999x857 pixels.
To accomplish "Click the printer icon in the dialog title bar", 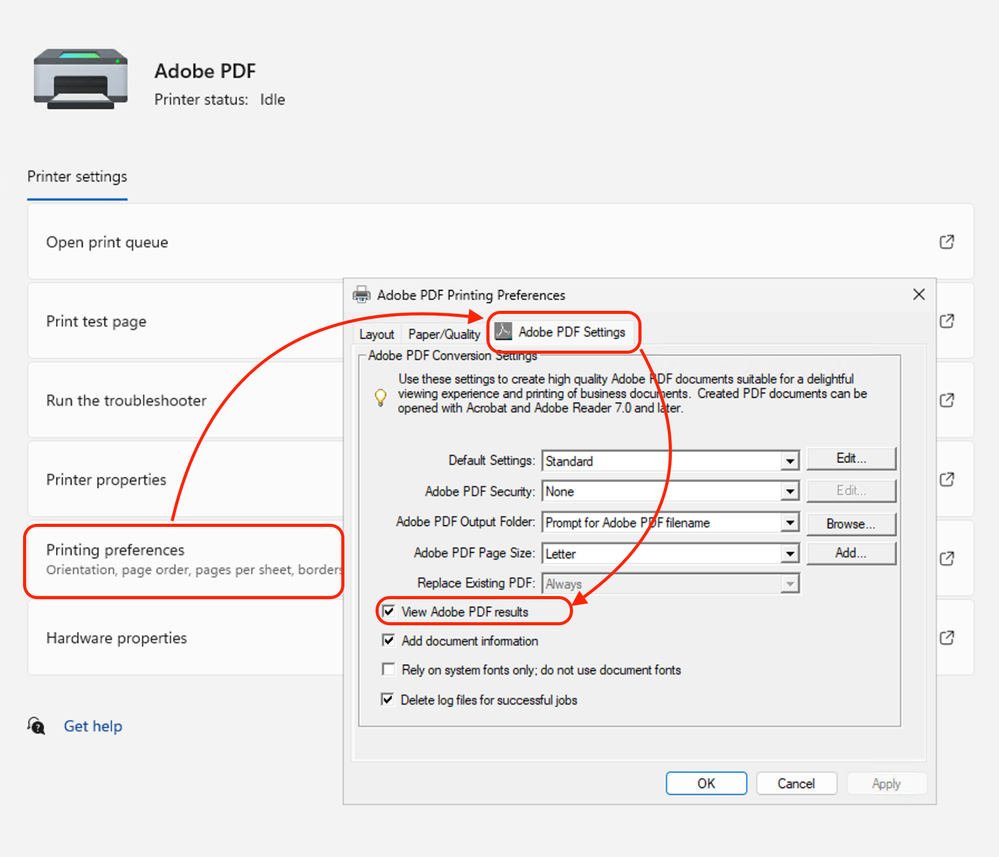I will (362, 295).
